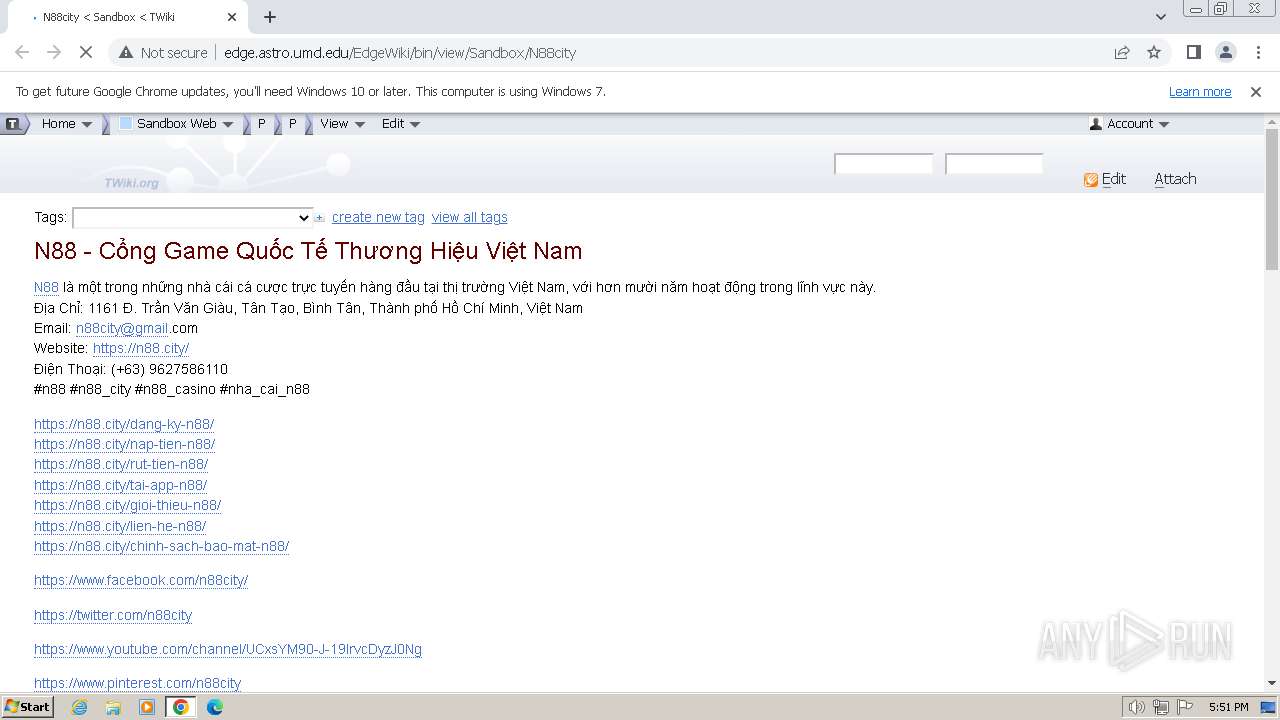Open the Home dropdown menu
The image size is (1280, 720).
66,124
